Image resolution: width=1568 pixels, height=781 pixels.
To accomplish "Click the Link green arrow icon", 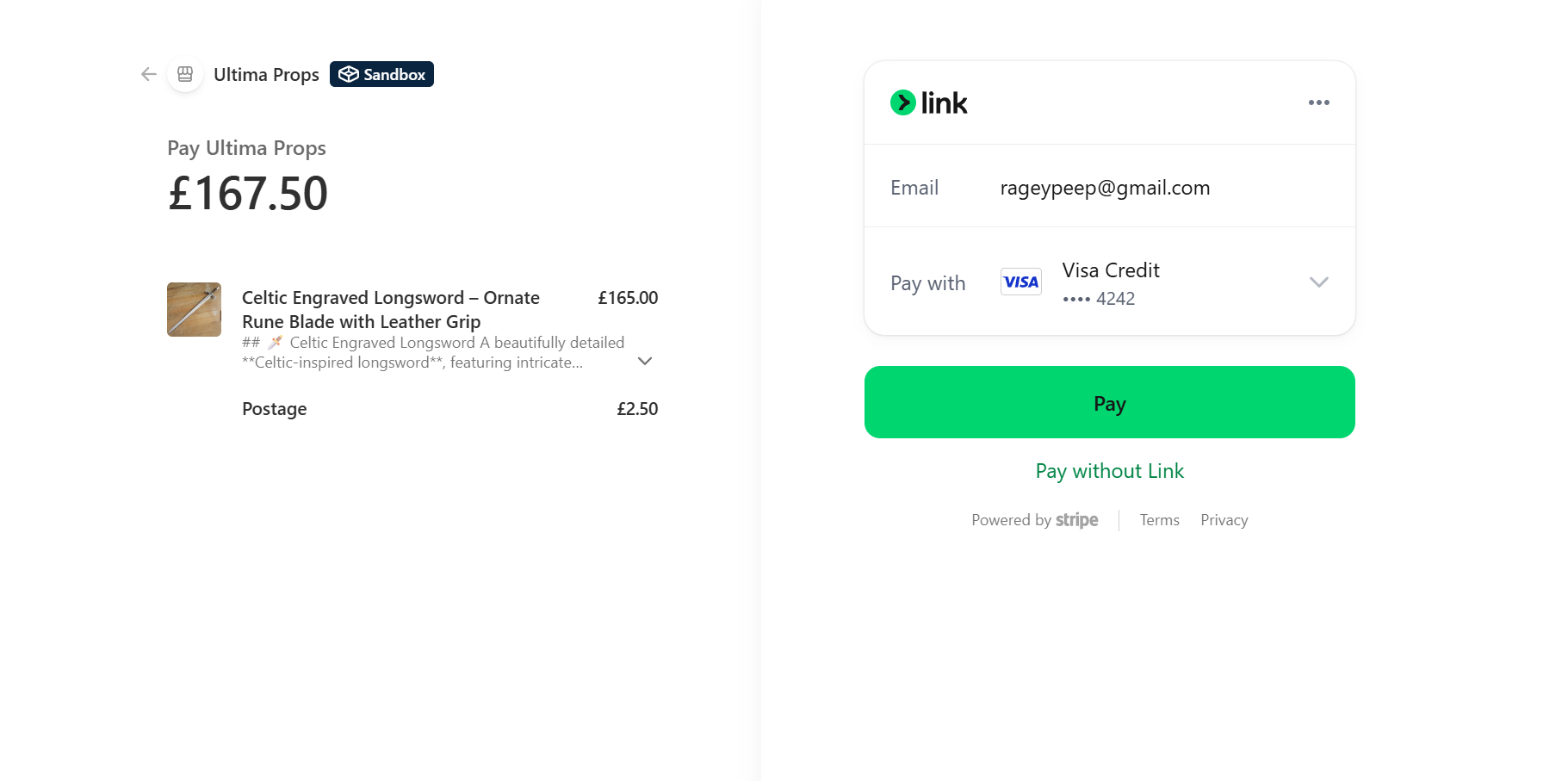I will [x=902, y=102].
